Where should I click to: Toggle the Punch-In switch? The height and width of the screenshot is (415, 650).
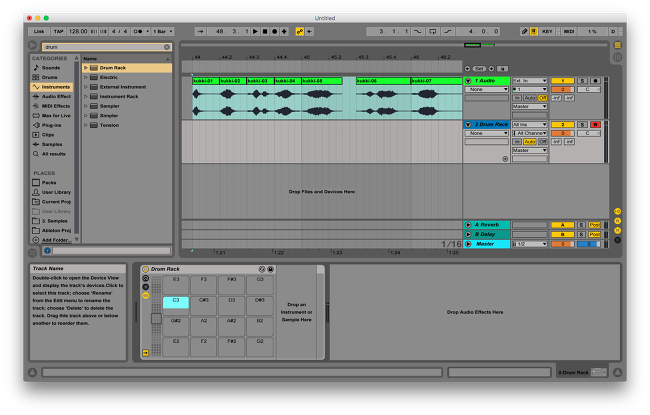point(417,32)
